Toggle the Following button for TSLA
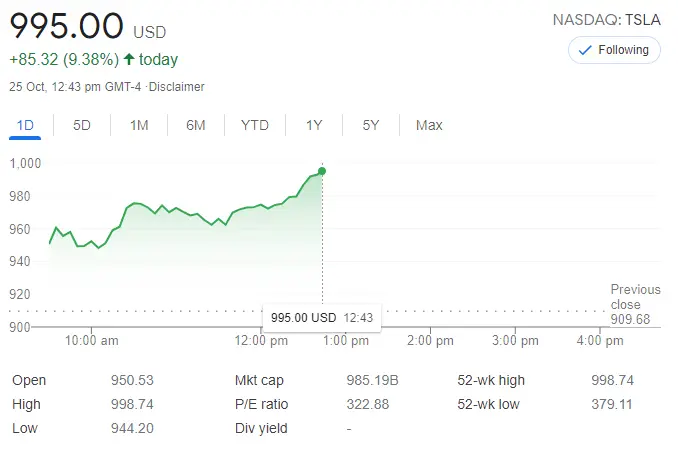 (x=614, y=50)
